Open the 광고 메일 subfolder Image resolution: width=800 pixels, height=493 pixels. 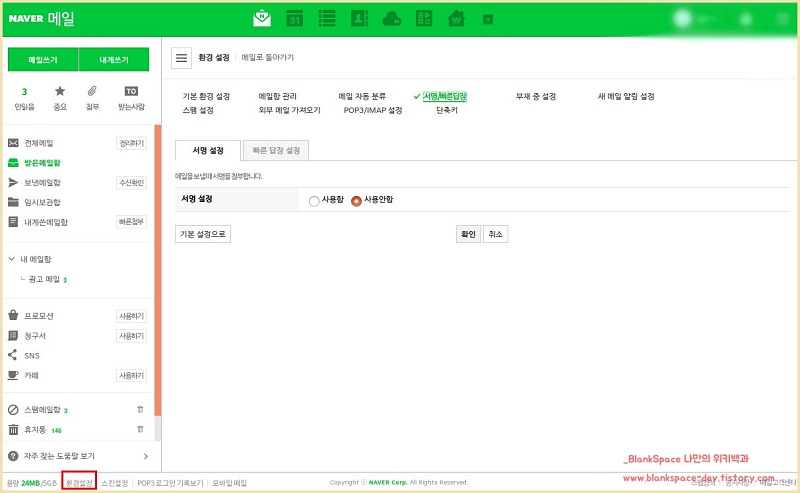(x=44, y=279)
